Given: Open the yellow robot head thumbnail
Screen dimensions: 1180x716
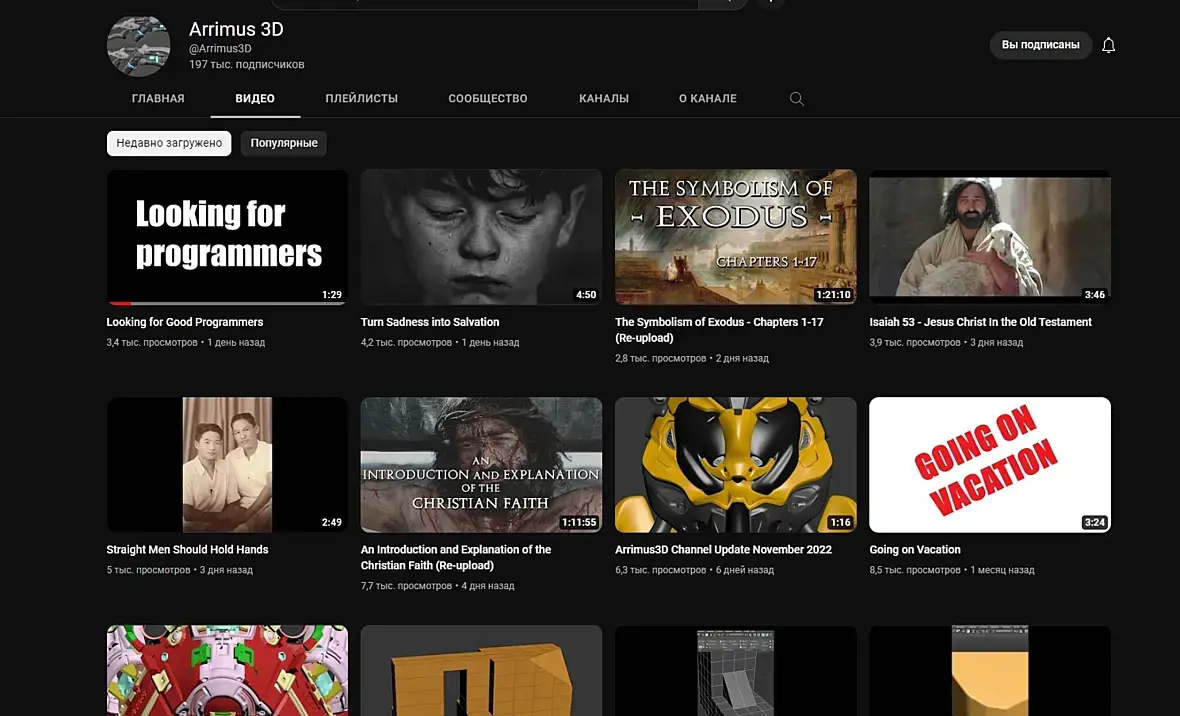Looking at the screenshot, I should pyautogui.click(x=735, y=465).
